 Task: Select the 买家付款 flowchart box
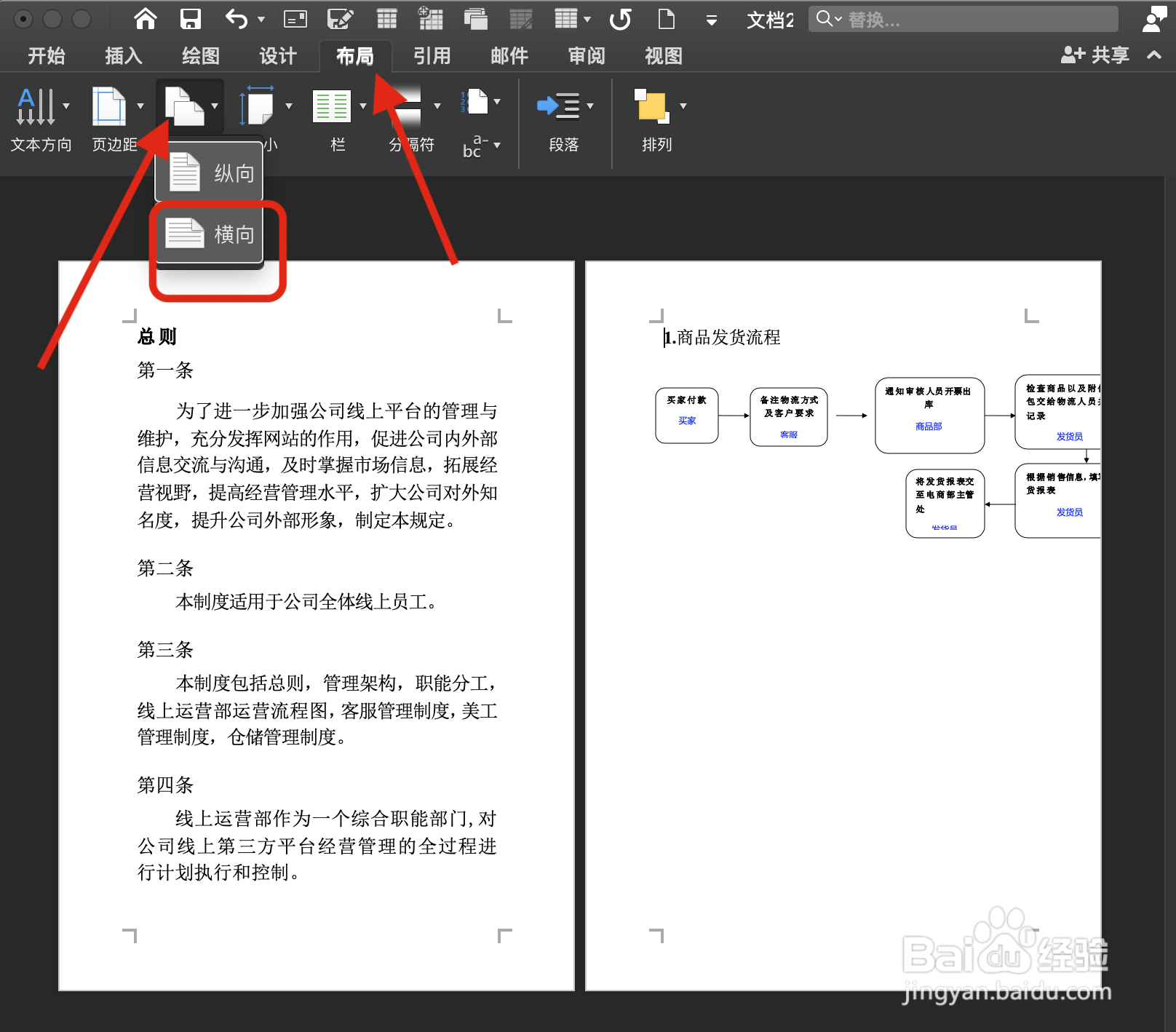point(687,416)
